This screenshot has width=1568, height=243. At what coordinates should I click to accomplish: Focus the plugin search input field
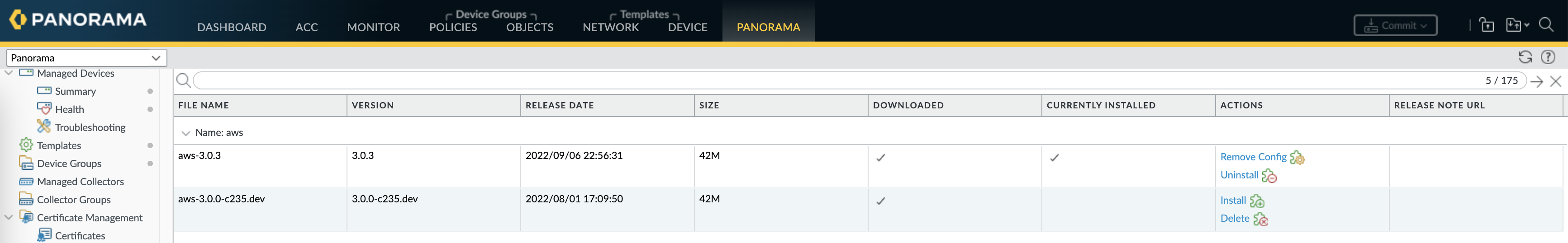pos(834,81)
